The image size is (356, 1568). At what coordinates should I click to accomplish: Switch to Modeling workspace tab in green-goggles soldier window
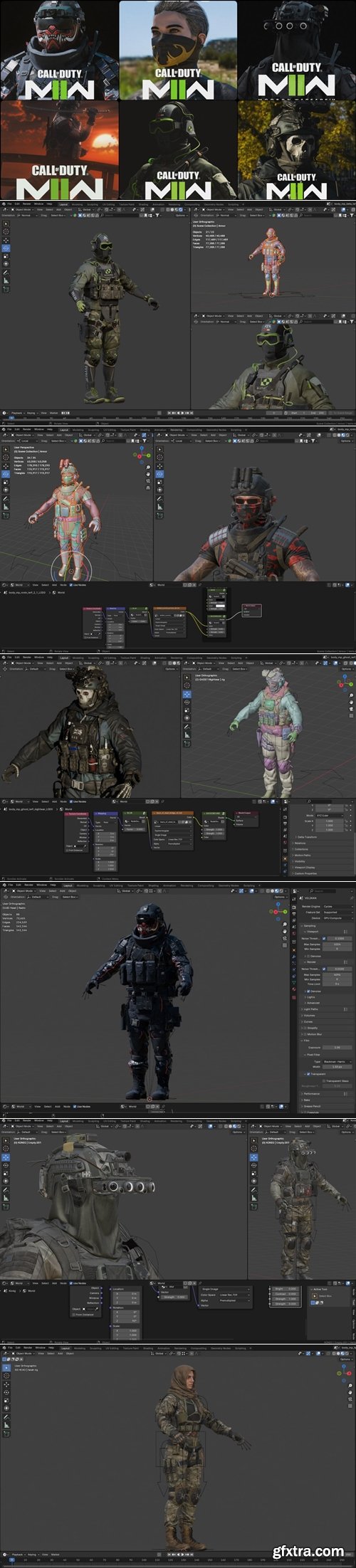[77, 204]
